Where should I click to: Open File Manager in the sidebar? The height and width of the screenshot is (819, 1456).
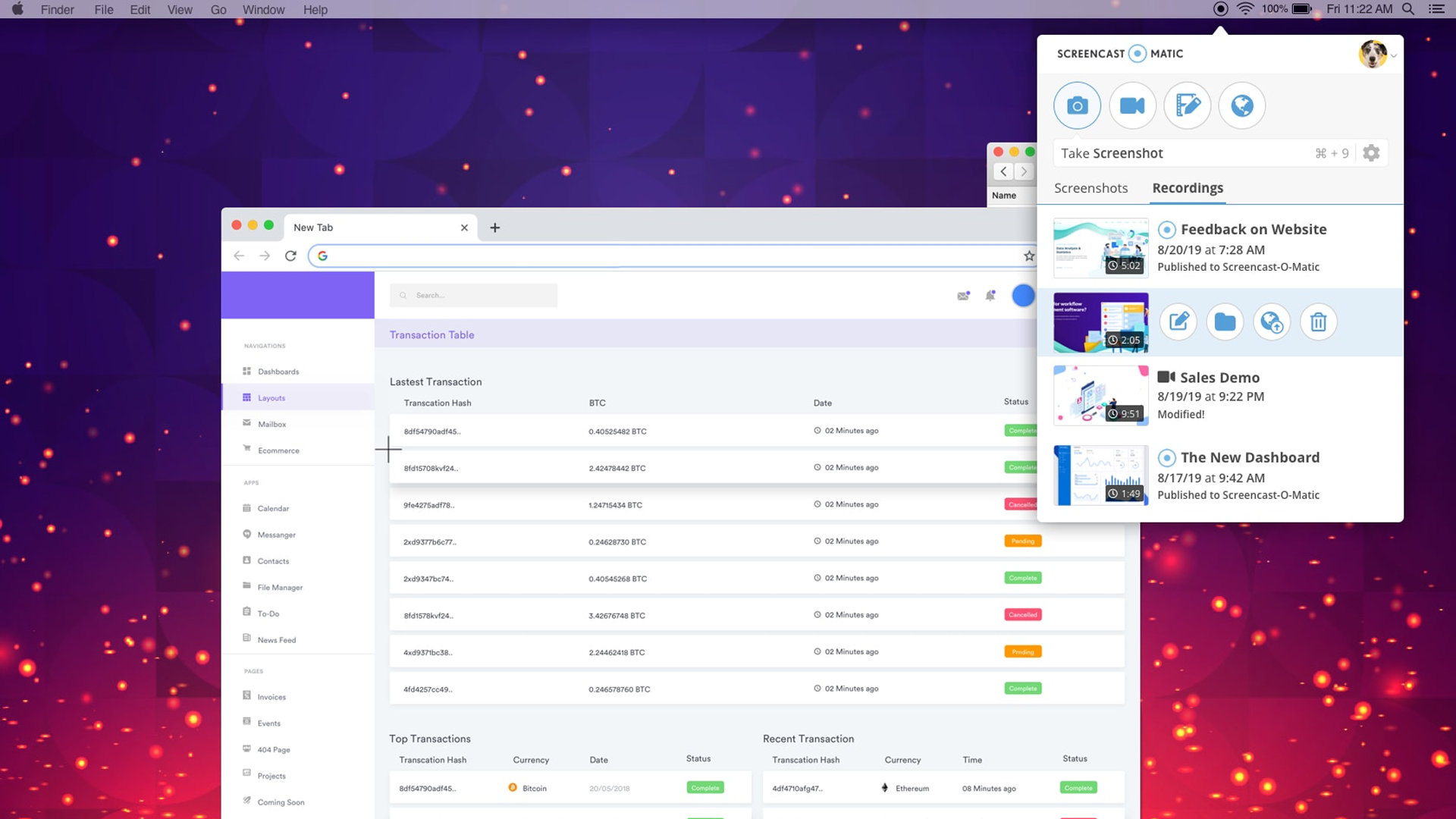point(279,587)
